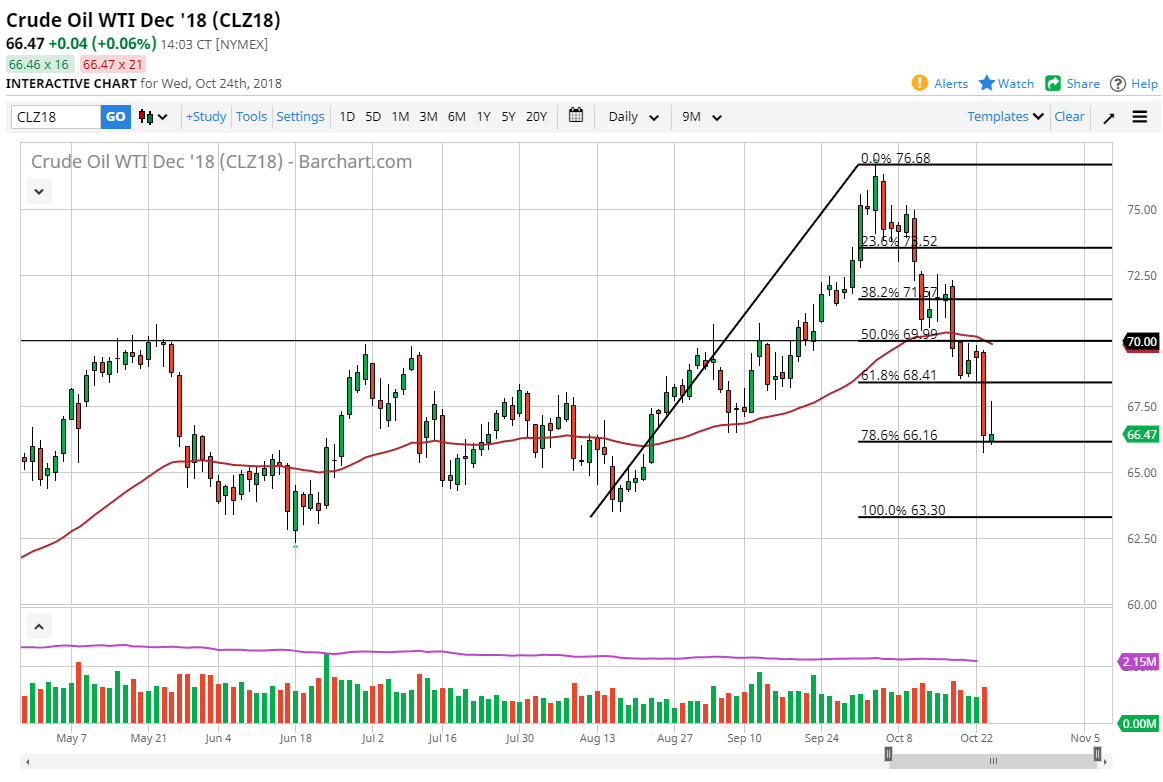
Task: Clear all chart studies with Clear link
Action: coord(1069,116)
